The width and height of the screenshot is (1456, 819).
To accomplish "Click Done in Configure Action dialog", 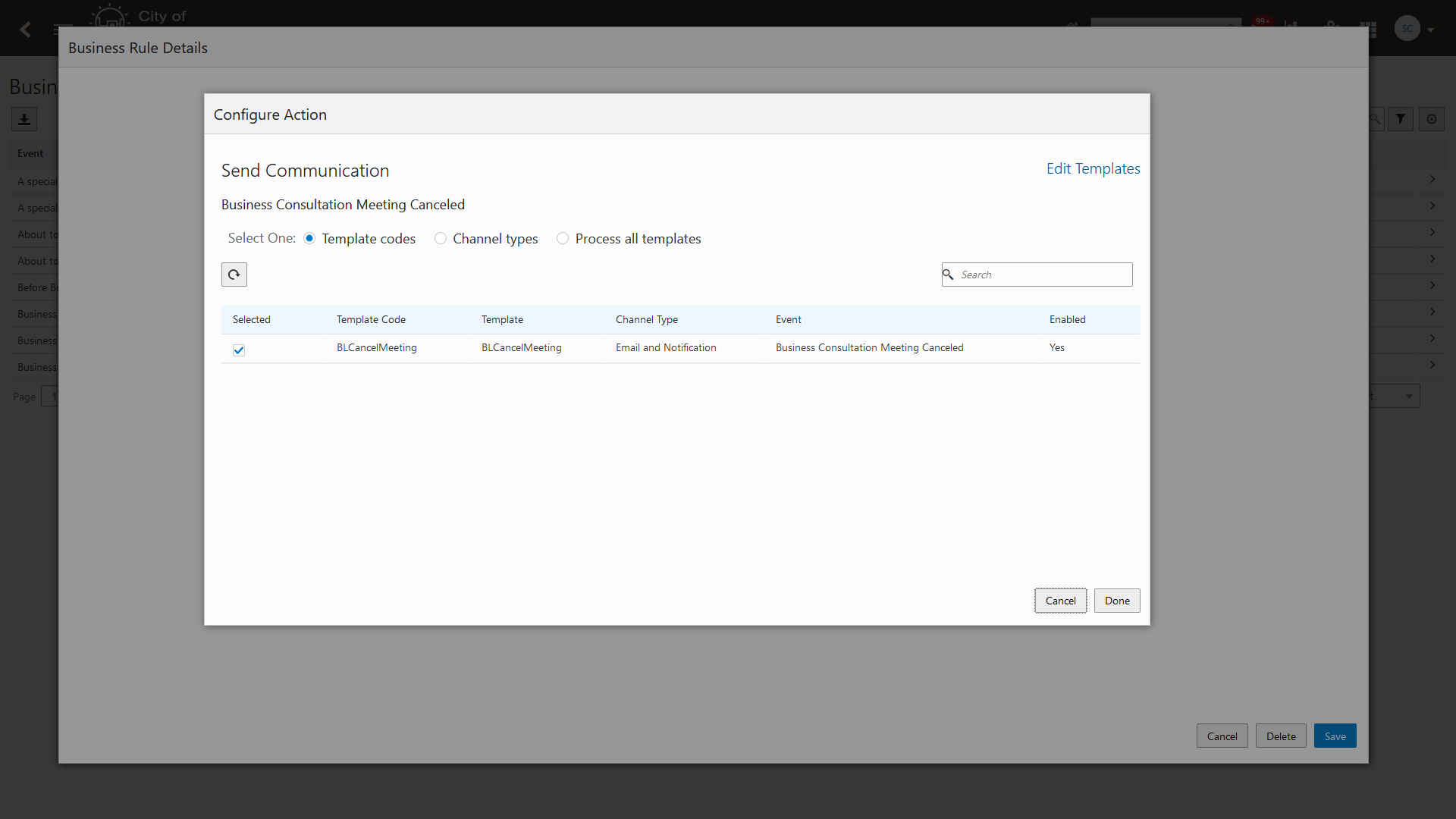I will point(1116,601).
